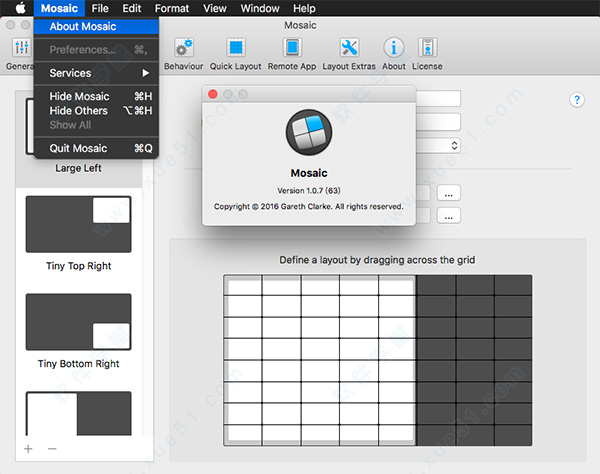This screenshot has height=474, width=600.
Task: Open the File menu
Action: pyautogui.click(x=100, y=8)
